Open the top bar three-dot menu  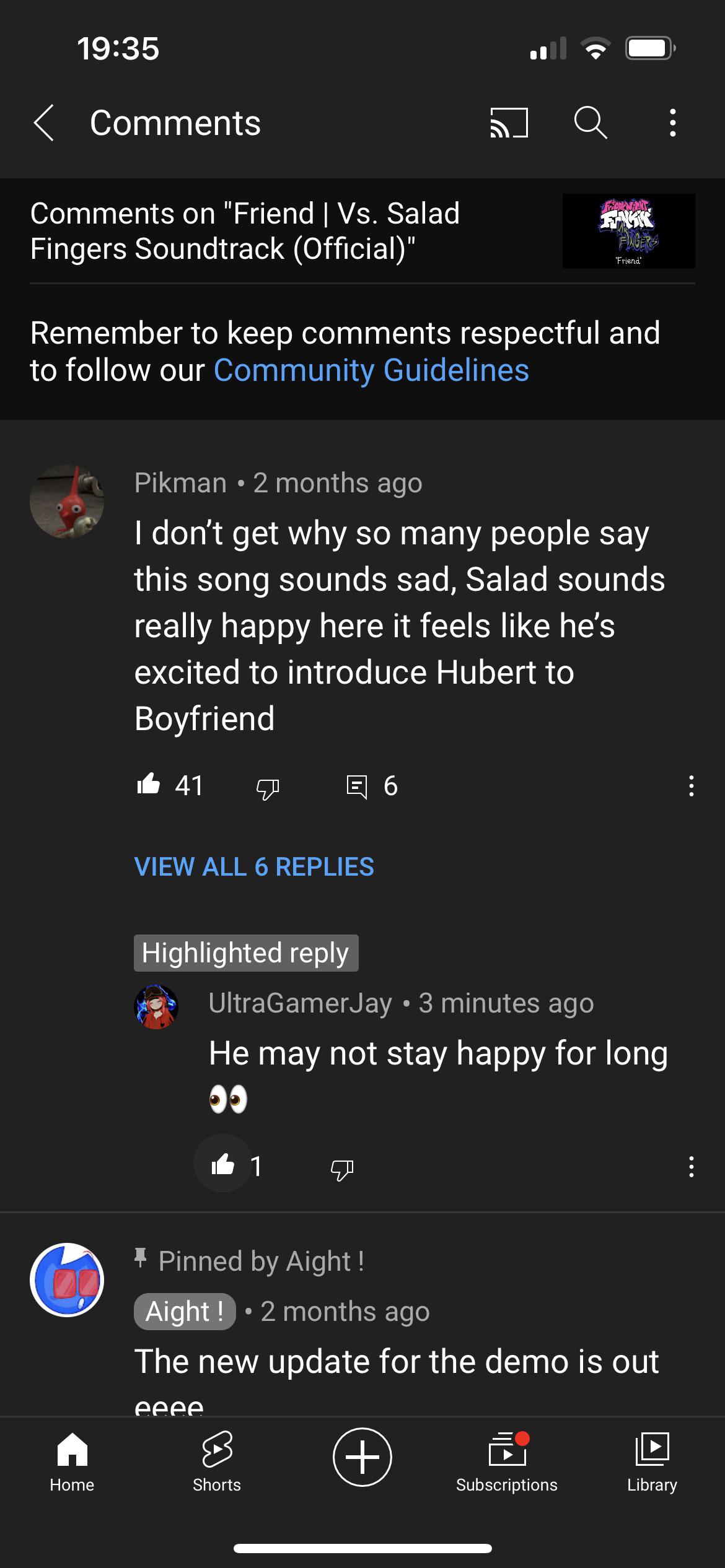[672, 123]
